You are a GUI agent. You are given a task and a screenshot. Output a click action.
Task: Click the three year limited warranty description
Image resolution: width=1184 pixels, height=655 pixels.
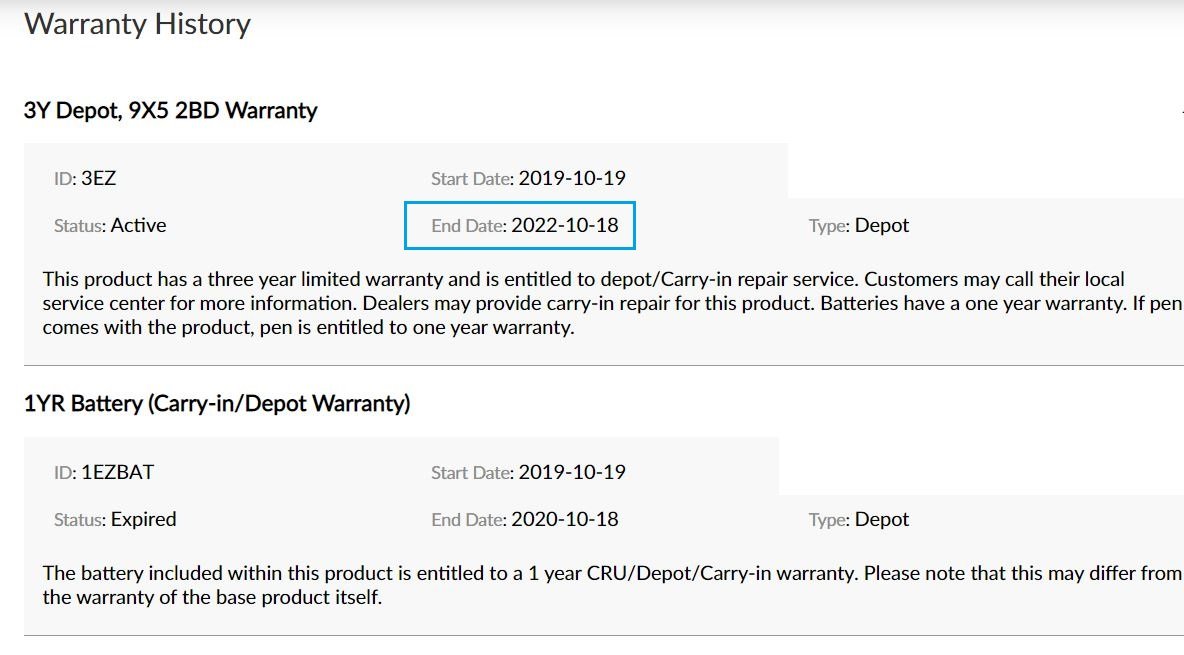click(x=612, y=303)
